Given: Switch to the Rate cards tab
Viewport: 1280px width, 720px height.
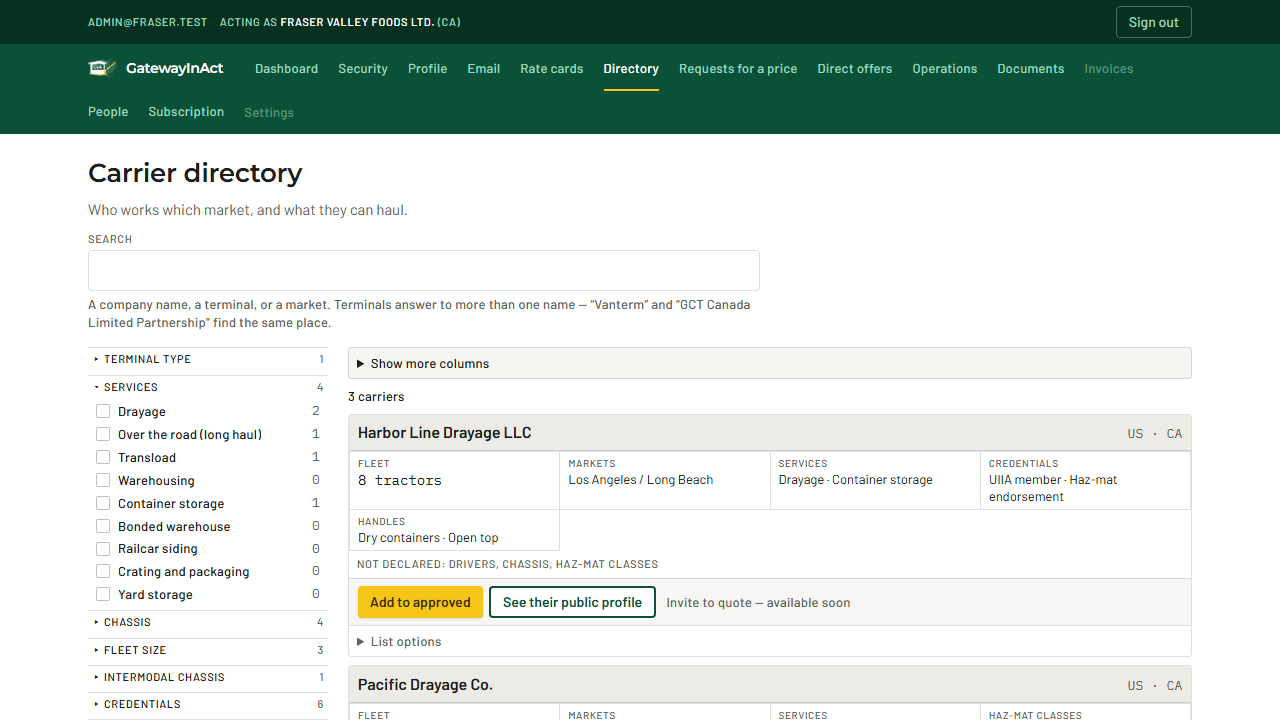Looking at the screenshot, I should 552,69.
